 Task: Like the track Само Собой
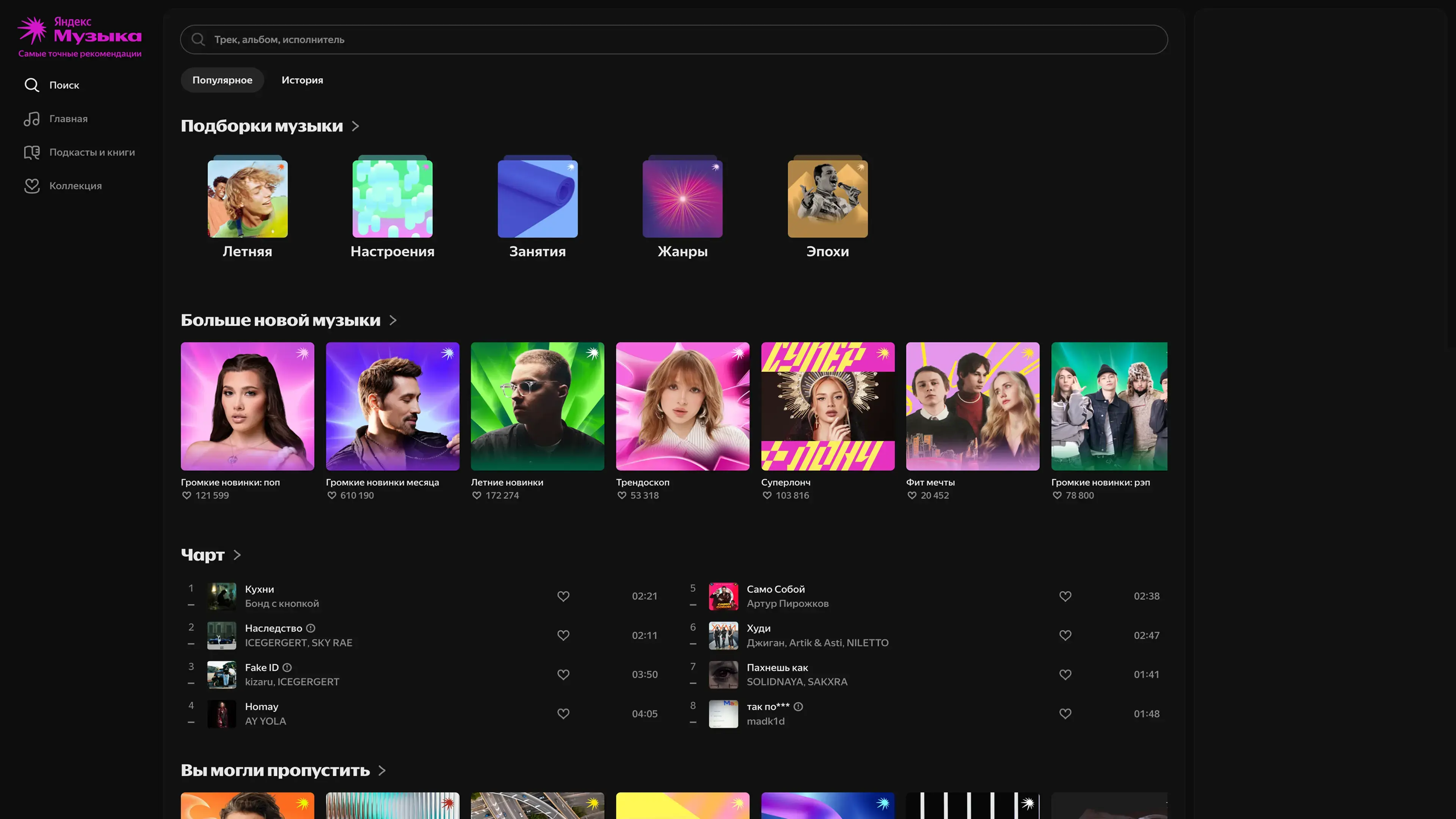click(x=1065, y=596)
